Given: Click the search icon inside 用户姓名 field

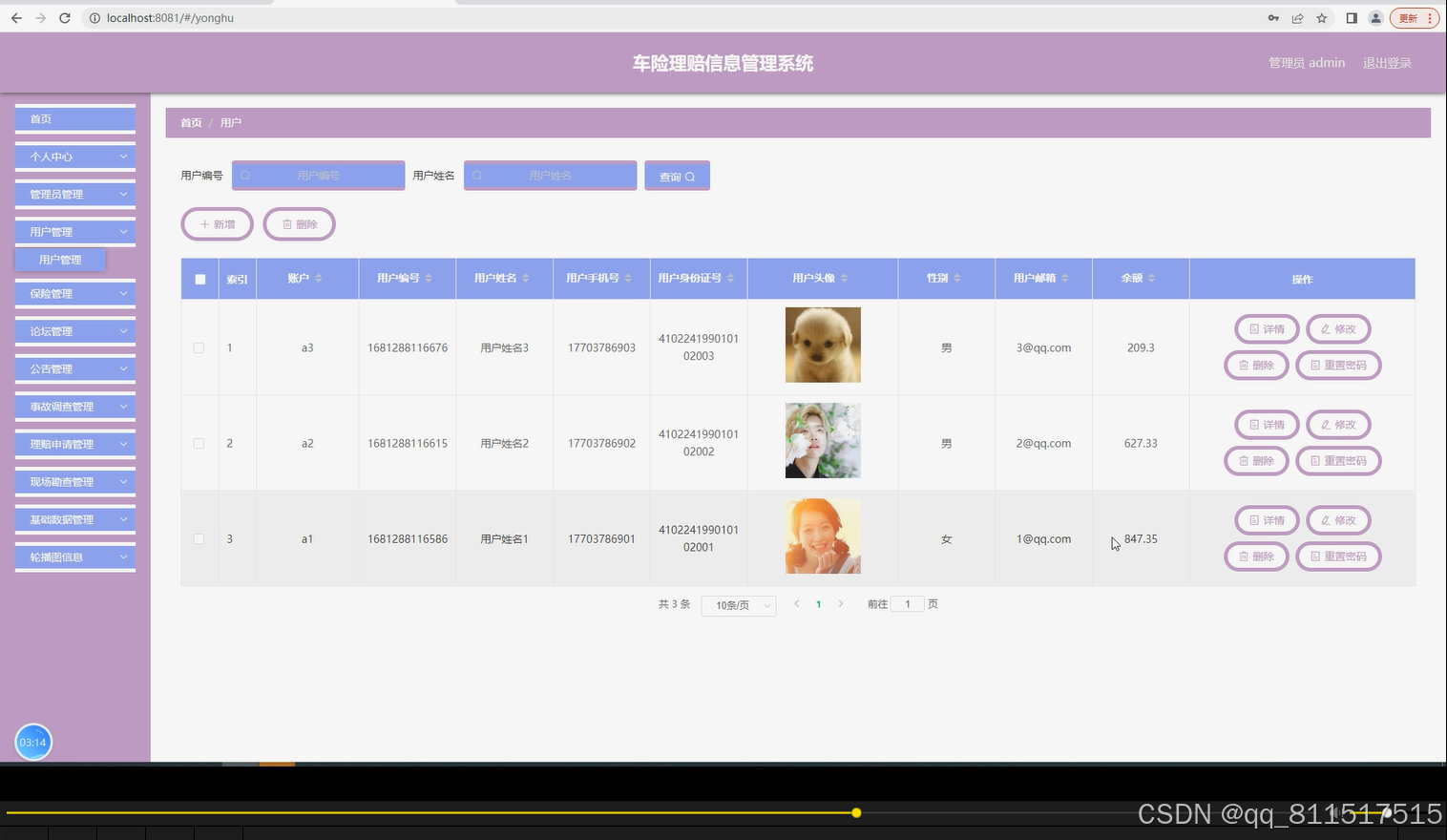Looking at the screenshot, I should [477, 176].
